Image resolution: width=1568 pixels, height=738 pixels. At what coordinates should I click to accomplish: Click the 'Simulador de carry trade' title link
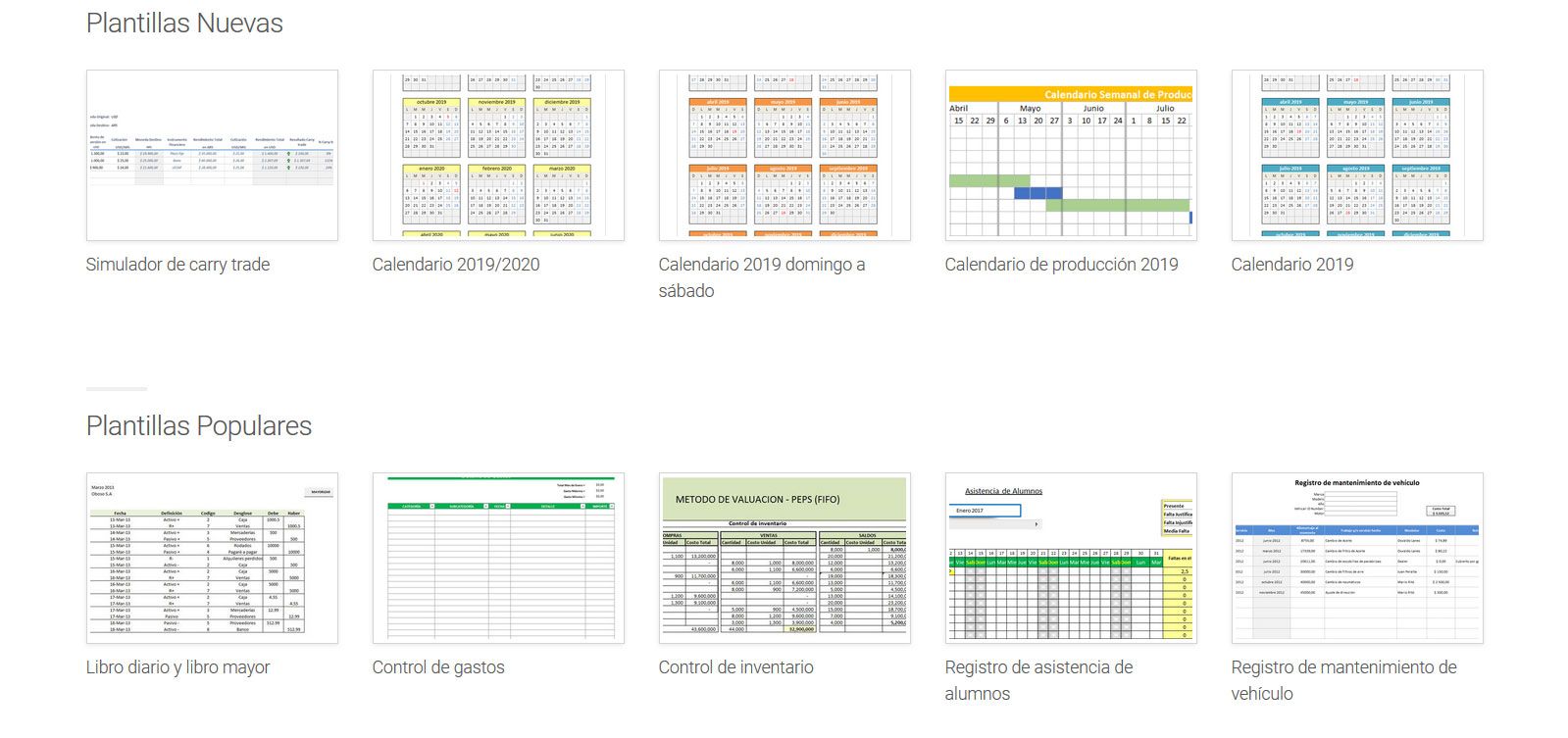[177, 265]
